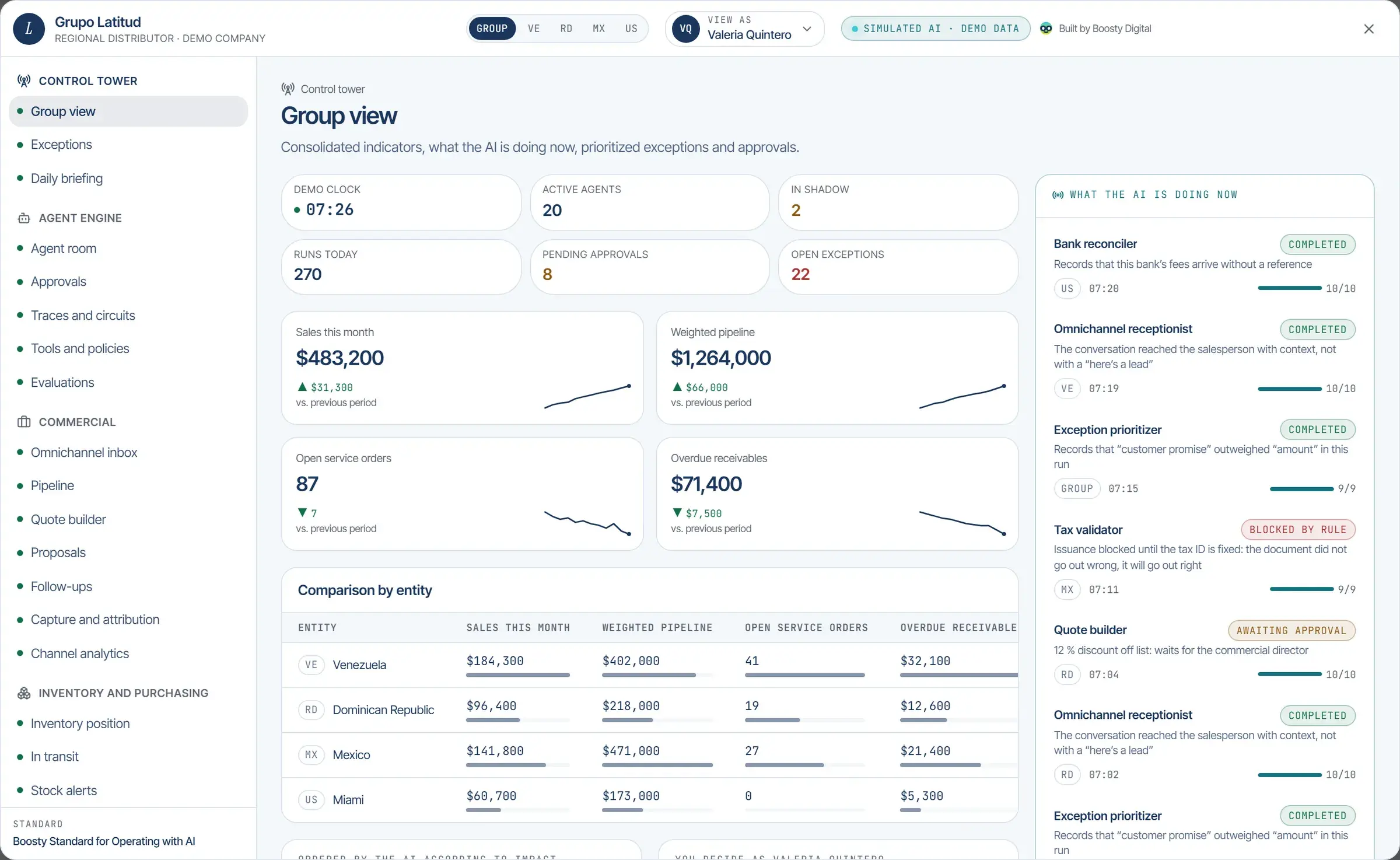
Task: Select the Dominican Republic table row
Action: 650,710
